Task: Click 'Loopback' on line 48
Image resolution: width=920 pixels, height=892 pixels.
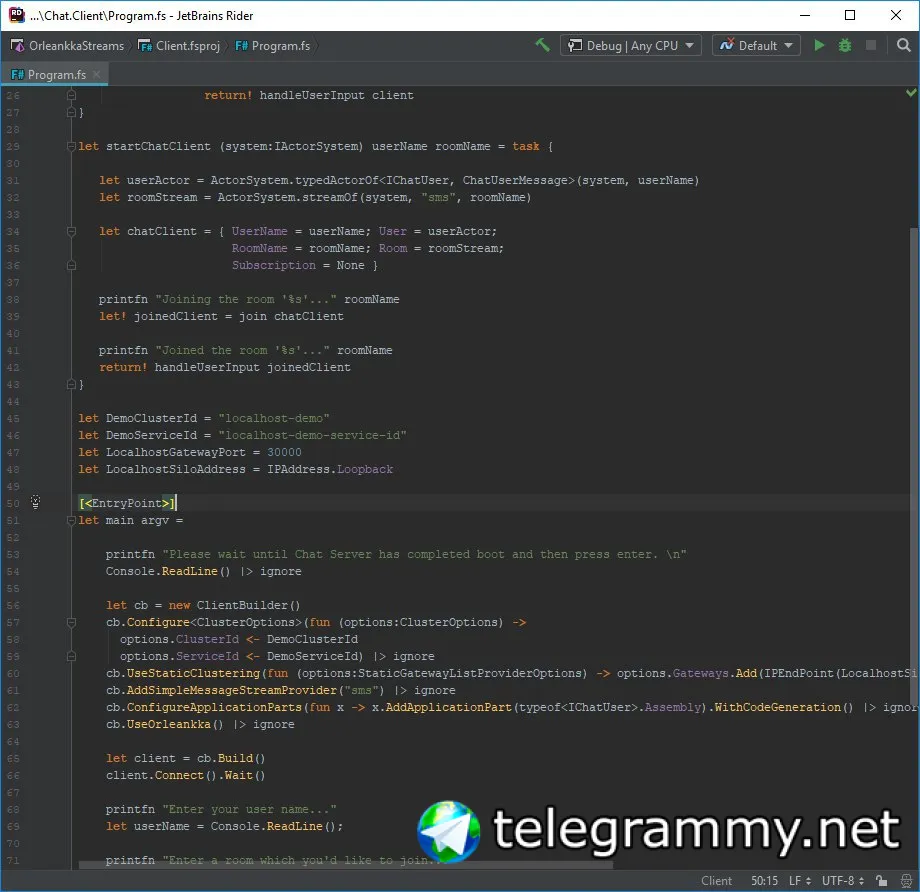Action: click(365, 469)
